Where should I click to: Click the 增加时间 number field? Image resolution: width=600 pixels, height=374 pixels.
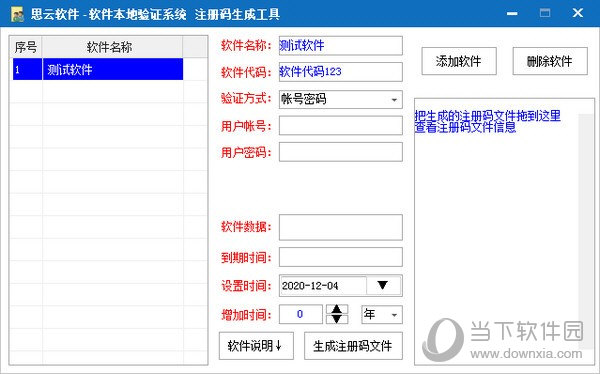301,314
